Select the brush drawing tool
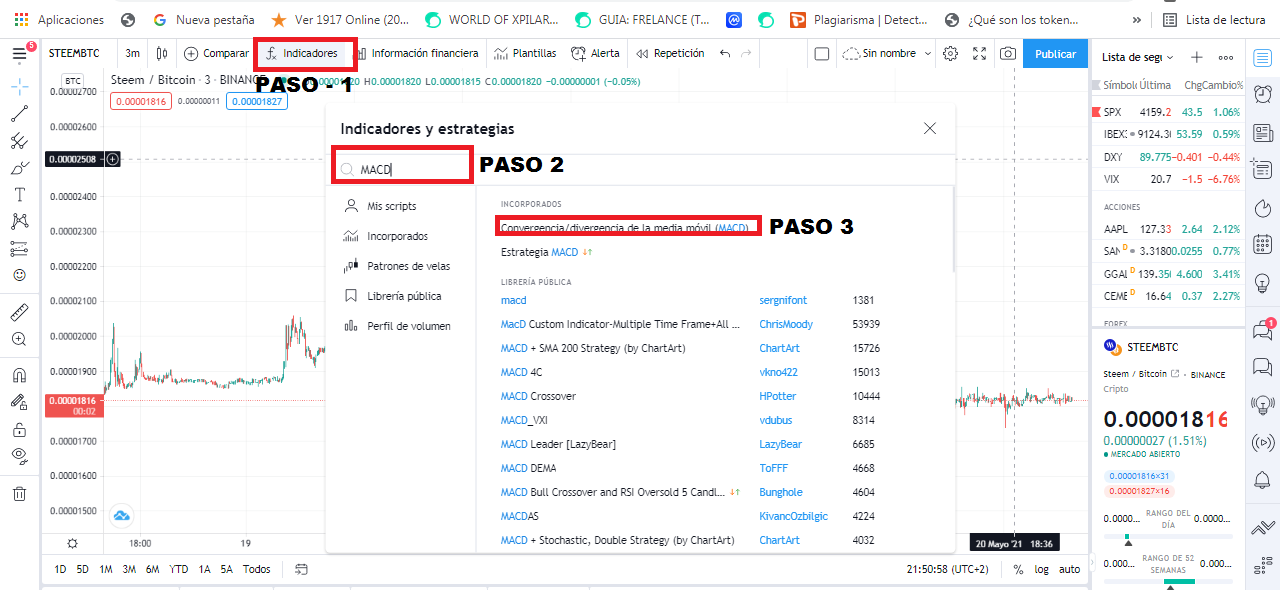Image resolution: width=1280 pixels, height=590 pixels. click(x=19, y=167)
